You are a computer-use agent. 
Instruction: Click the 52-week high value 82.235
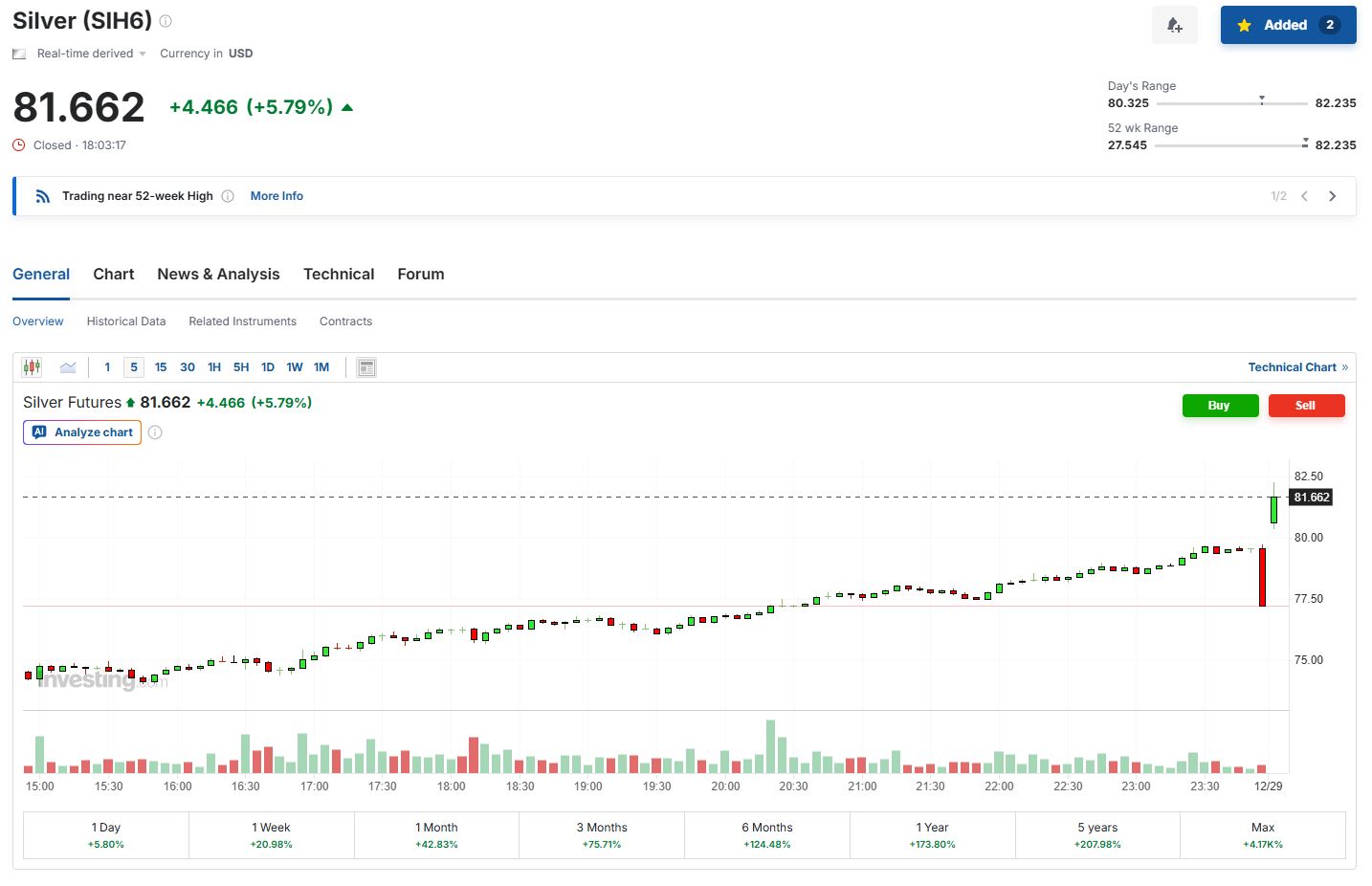(1336, 145)
